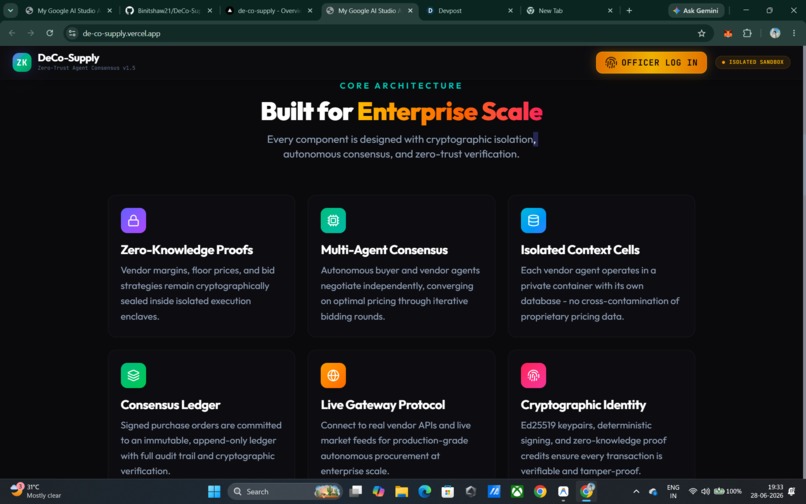The height and width of the screenshot is (504, 806).
Task: Show hidden system tray icons chevron
Action: point(636,492)
